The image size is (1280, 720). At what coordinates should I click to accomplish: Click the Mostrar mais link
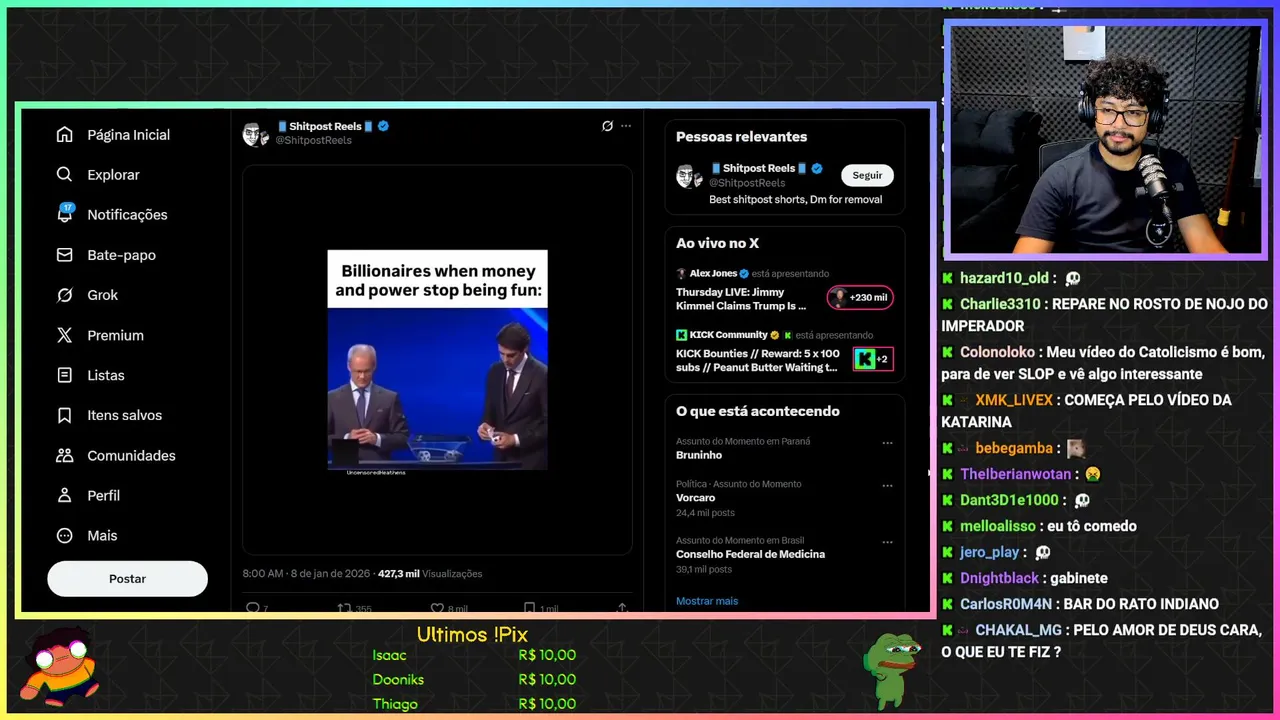coord(707,601)
